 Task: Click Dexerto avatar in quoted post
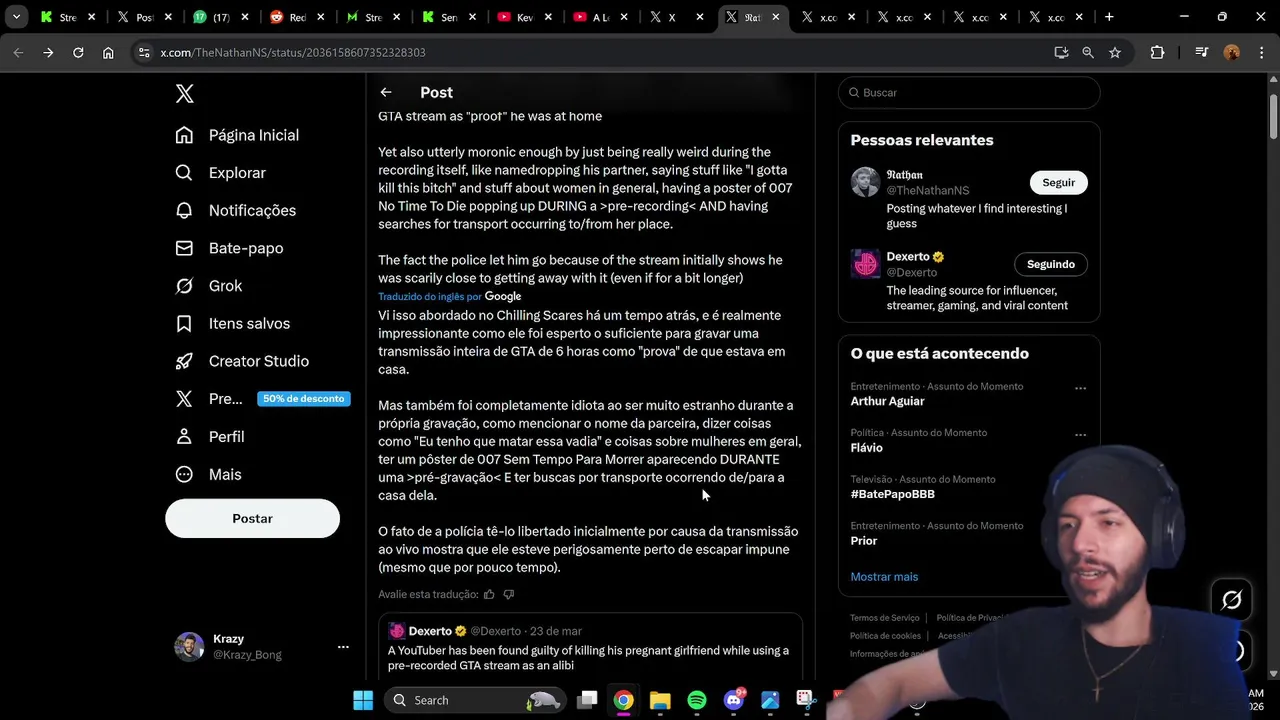[396, 631]
